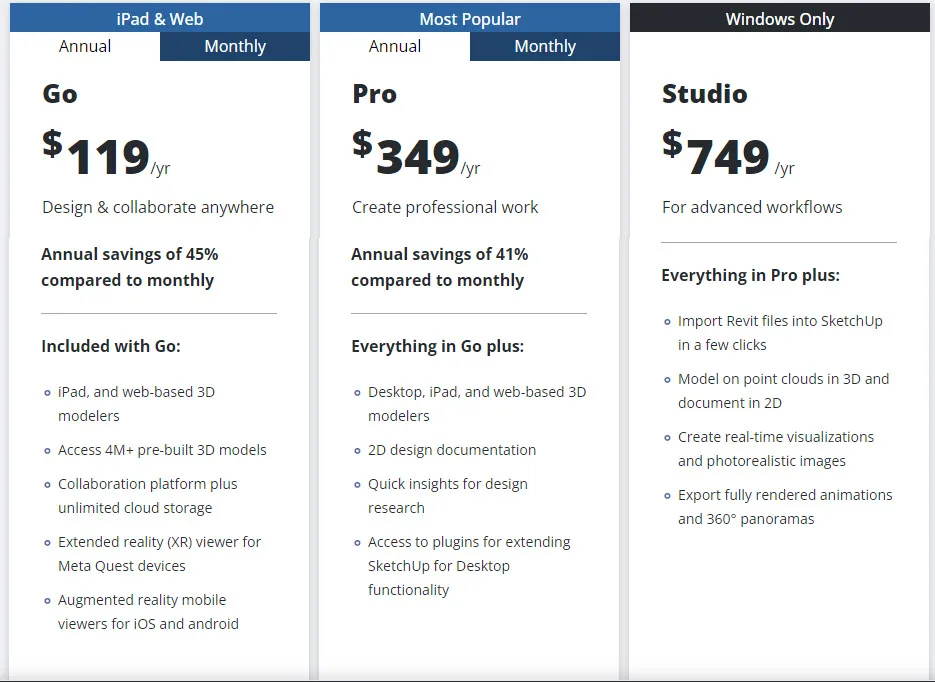
Task: Click Export fully rendered animations bullet
Action: click(x=785, y=507)
